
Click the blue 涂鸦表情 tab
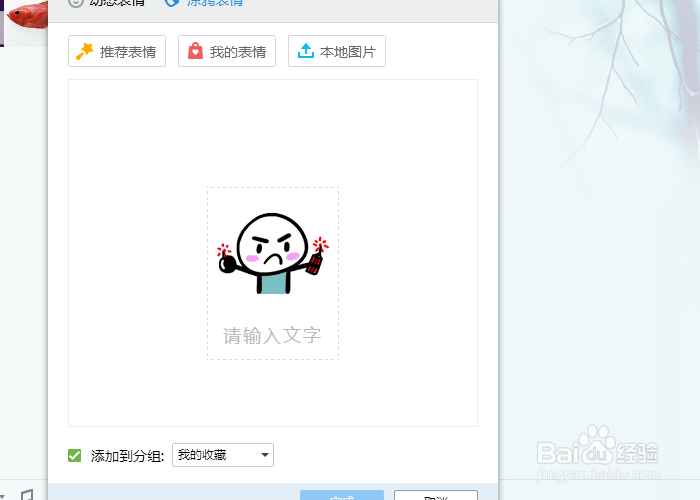pos(204,3)
